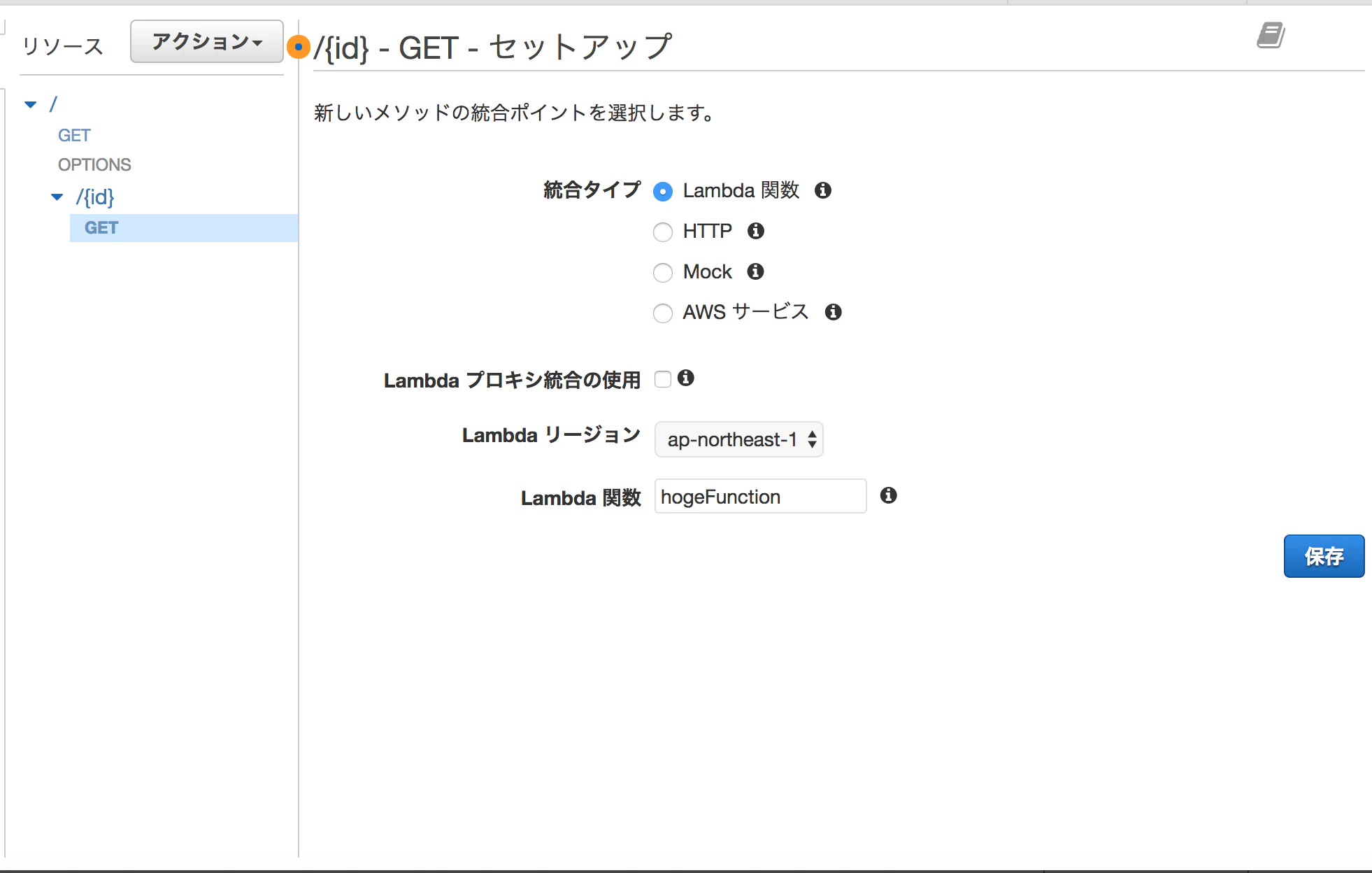The height and width of the screenshot is (873, 1372).
Task: Enable Lambda プロキシ統合の使用 checkbox
Action: (x=663, y=379)
